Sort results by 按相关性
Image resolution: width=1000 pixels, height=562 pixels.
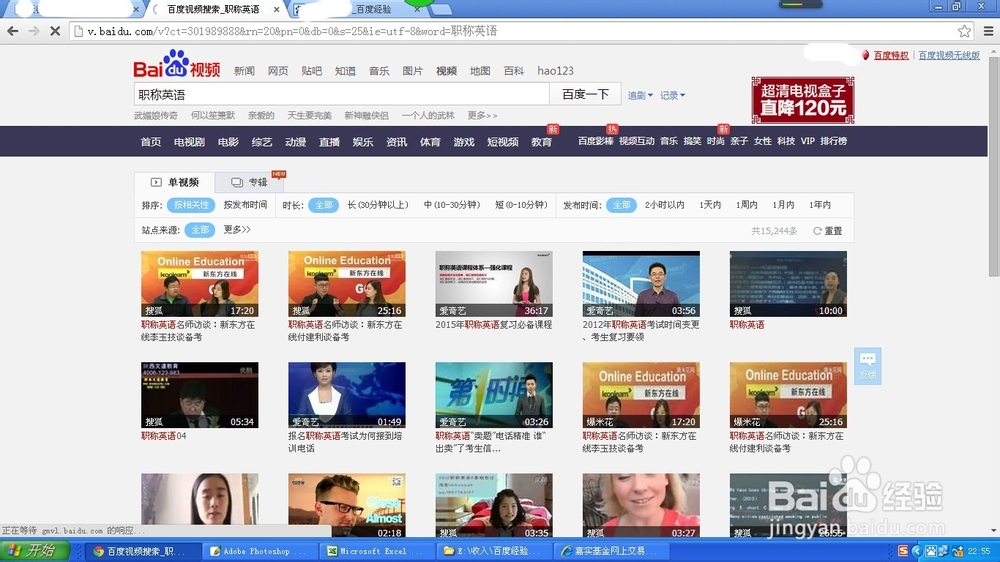pyautogui.click(x=191, y=205)
